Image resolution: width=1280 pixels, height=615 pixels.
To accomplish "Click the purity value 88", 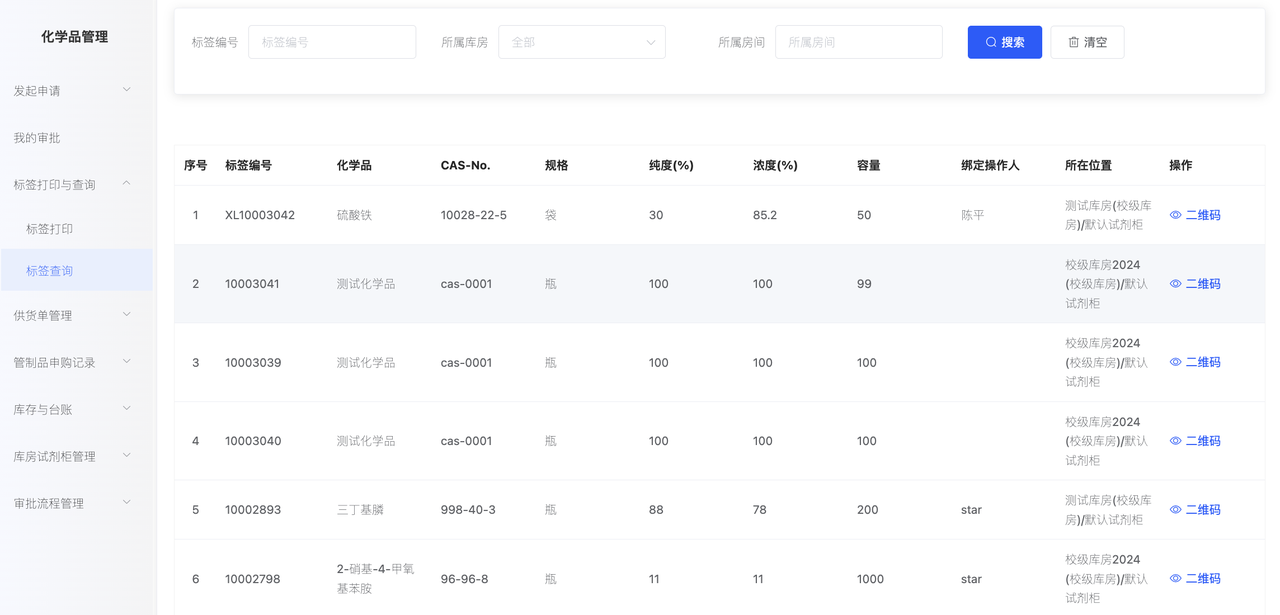I will (656, 510).
